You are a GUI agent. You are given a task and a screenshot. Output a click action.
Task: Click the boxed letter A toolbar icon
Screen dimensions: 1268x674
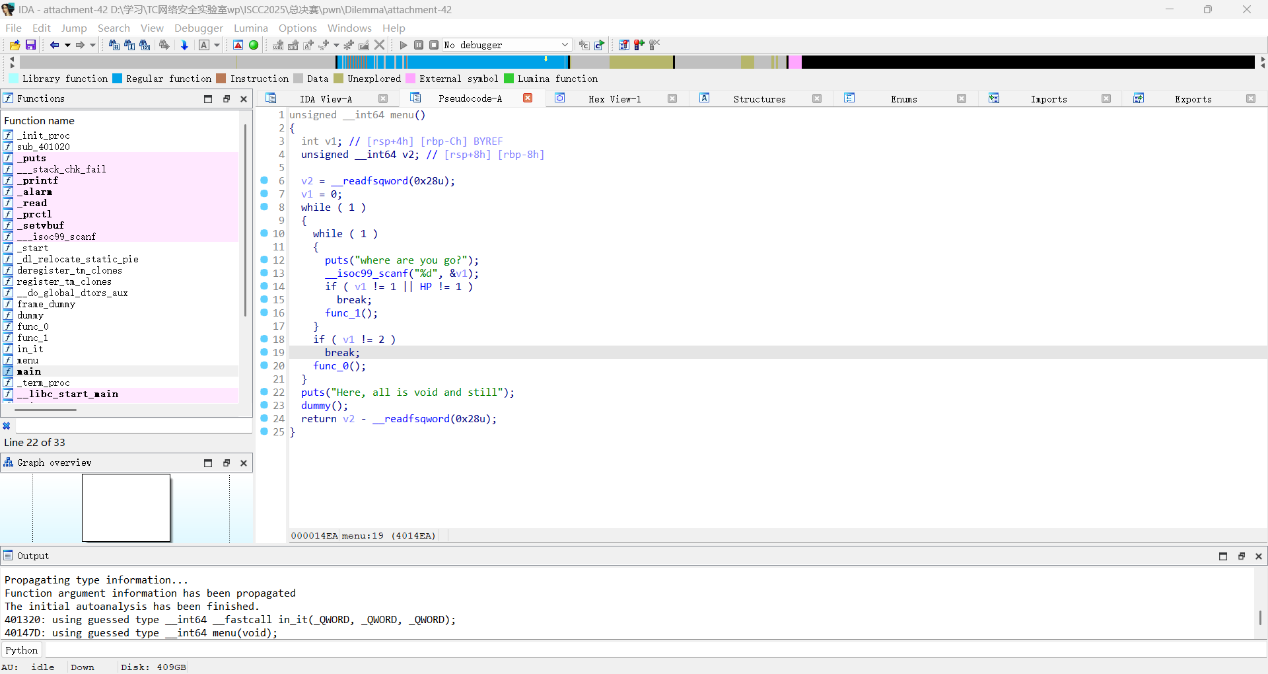[x=204, y=45]
